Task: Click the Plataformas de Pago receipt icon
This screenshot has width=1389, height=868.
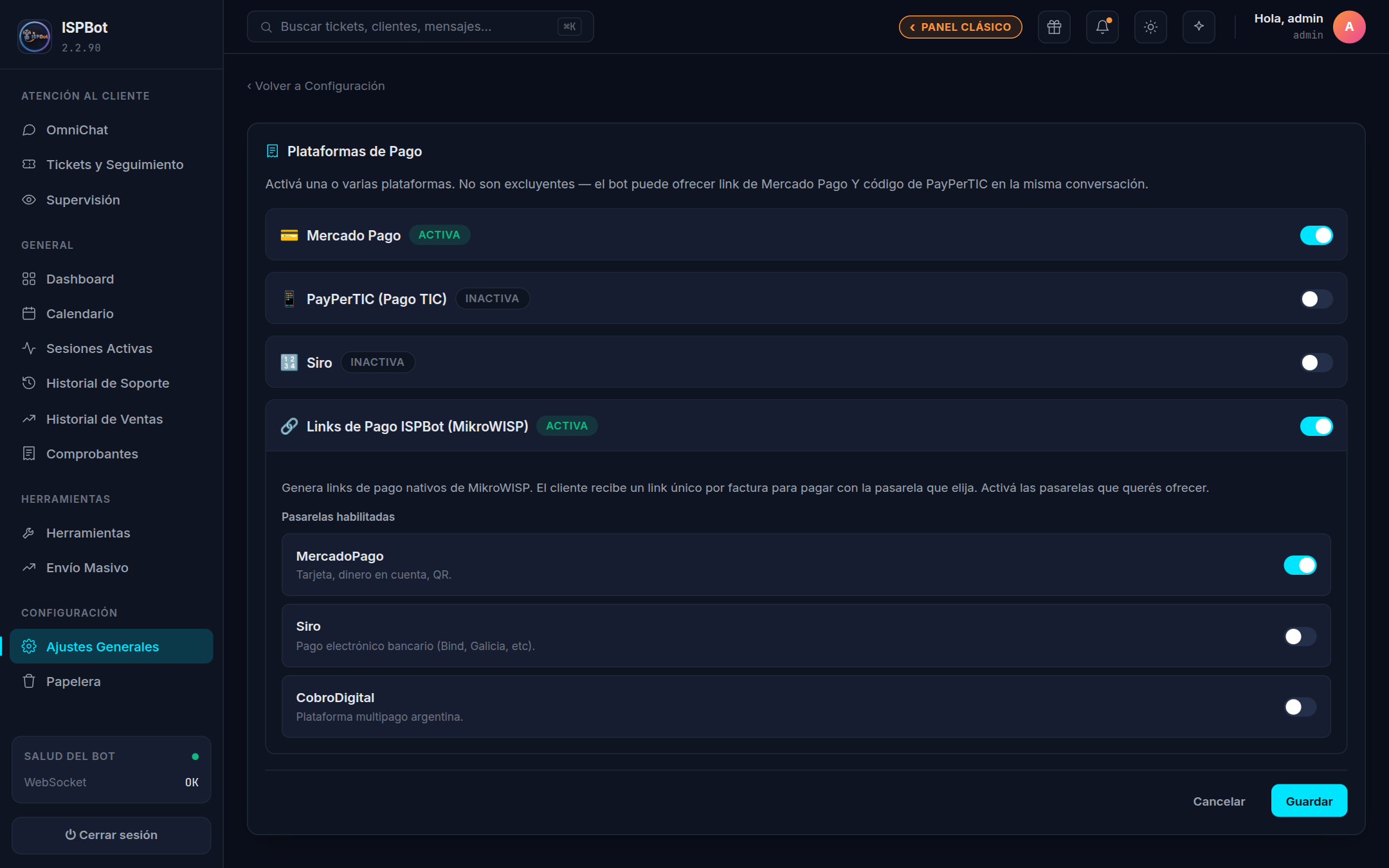Action: click(273, 151)
